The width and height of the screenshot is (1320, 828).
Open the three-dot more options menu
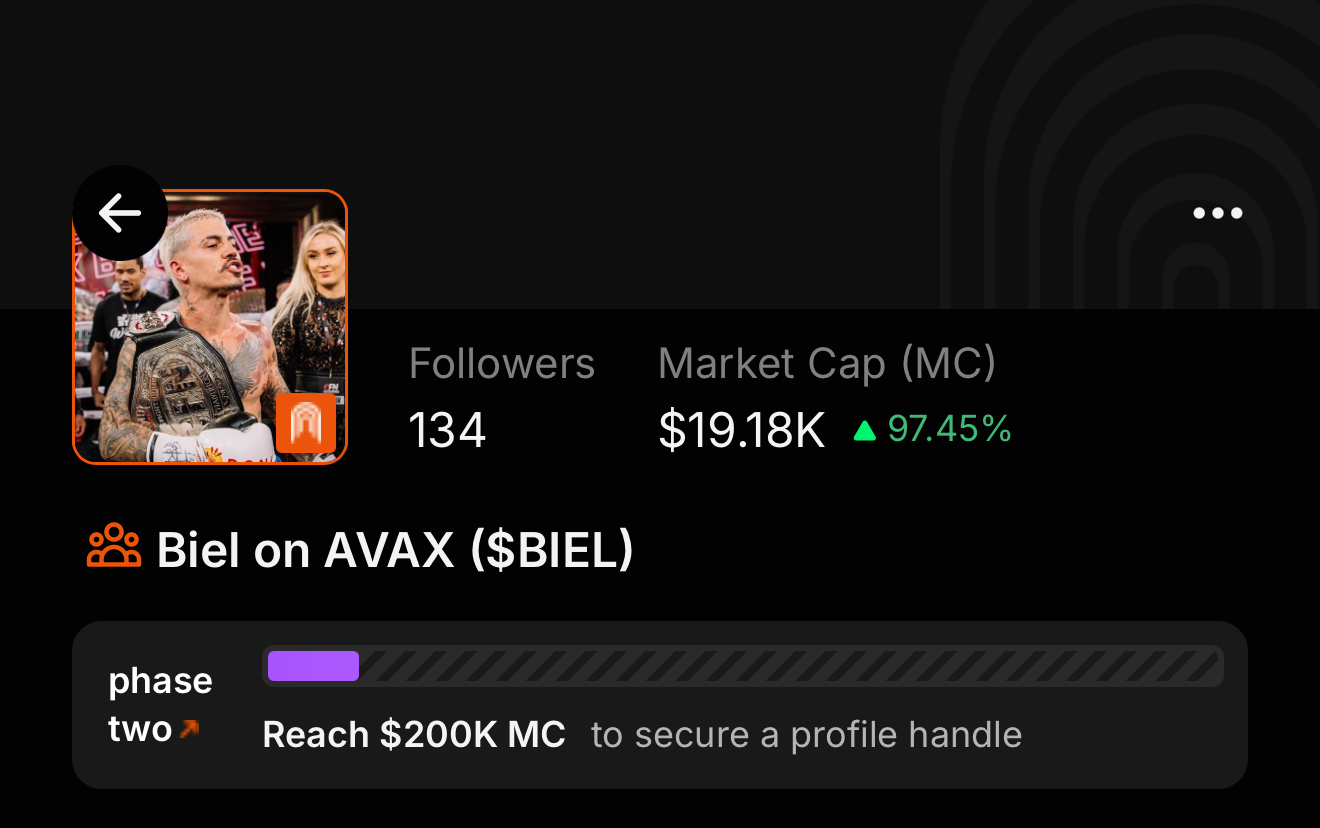click(1217, 213)
